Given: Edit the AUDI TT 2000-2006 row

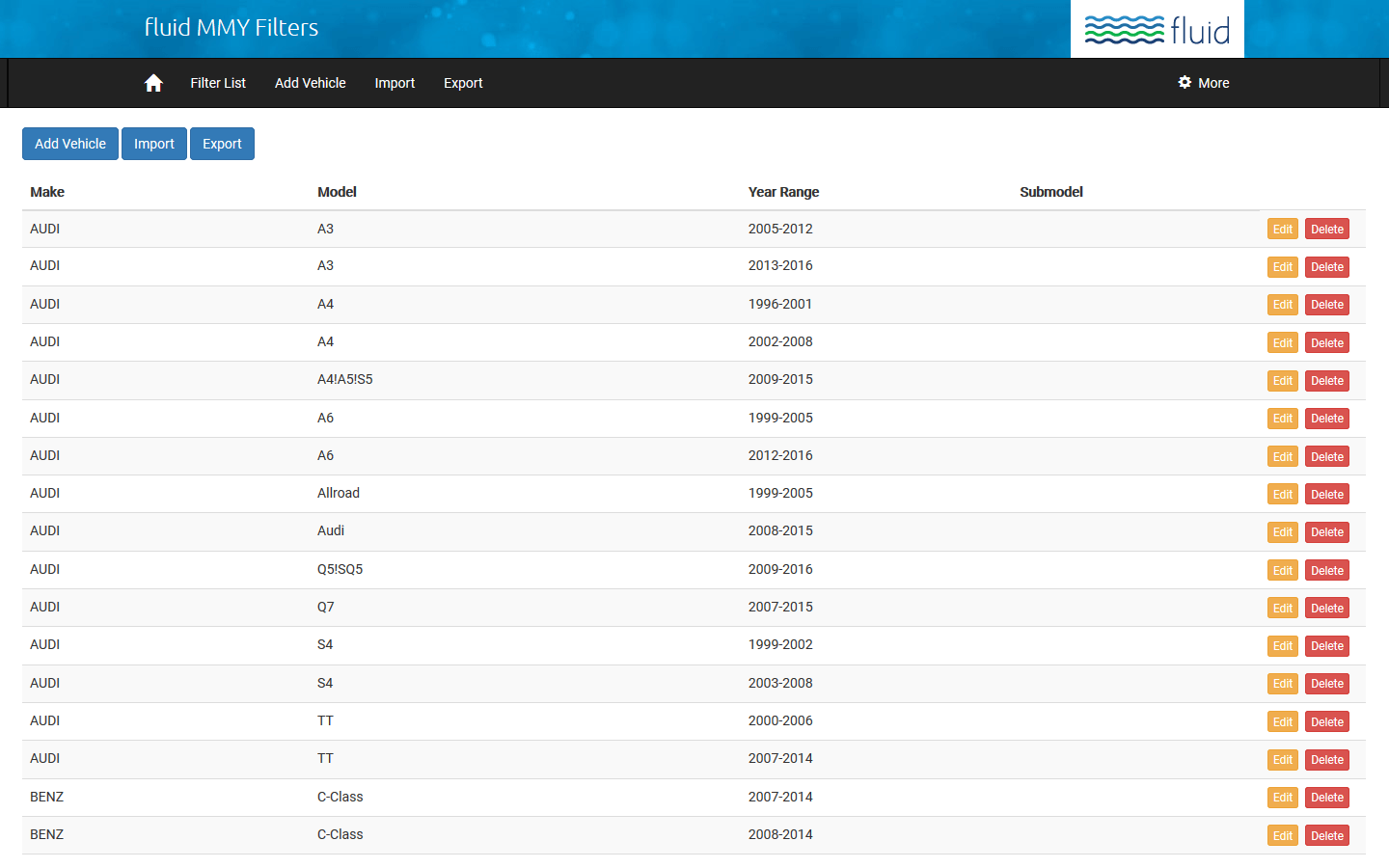Looking at the screenshot, I should click(1282, 722).
